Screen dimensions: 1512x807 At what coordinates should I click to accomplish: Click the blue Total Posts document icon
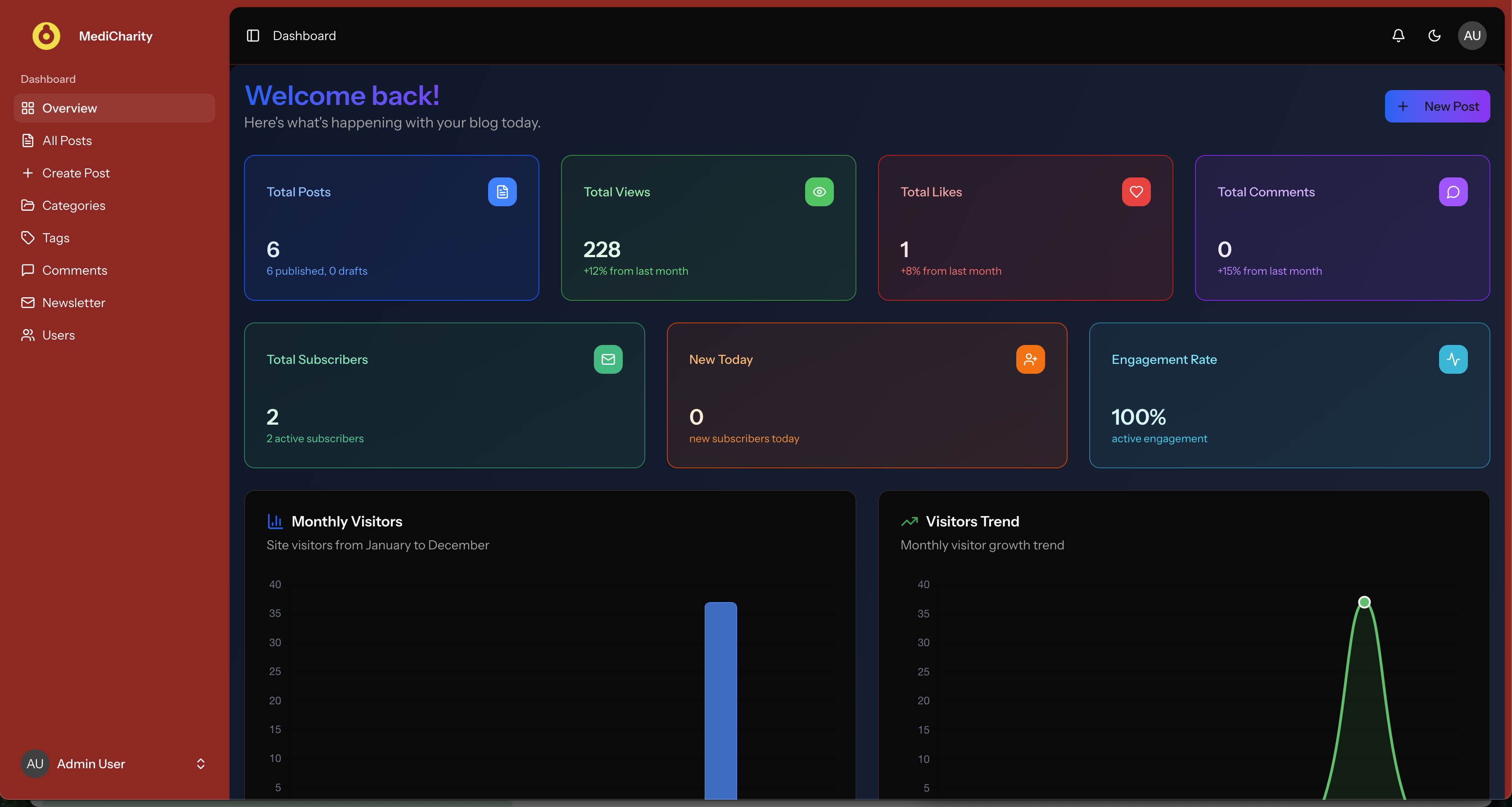(x=502, y=192)
